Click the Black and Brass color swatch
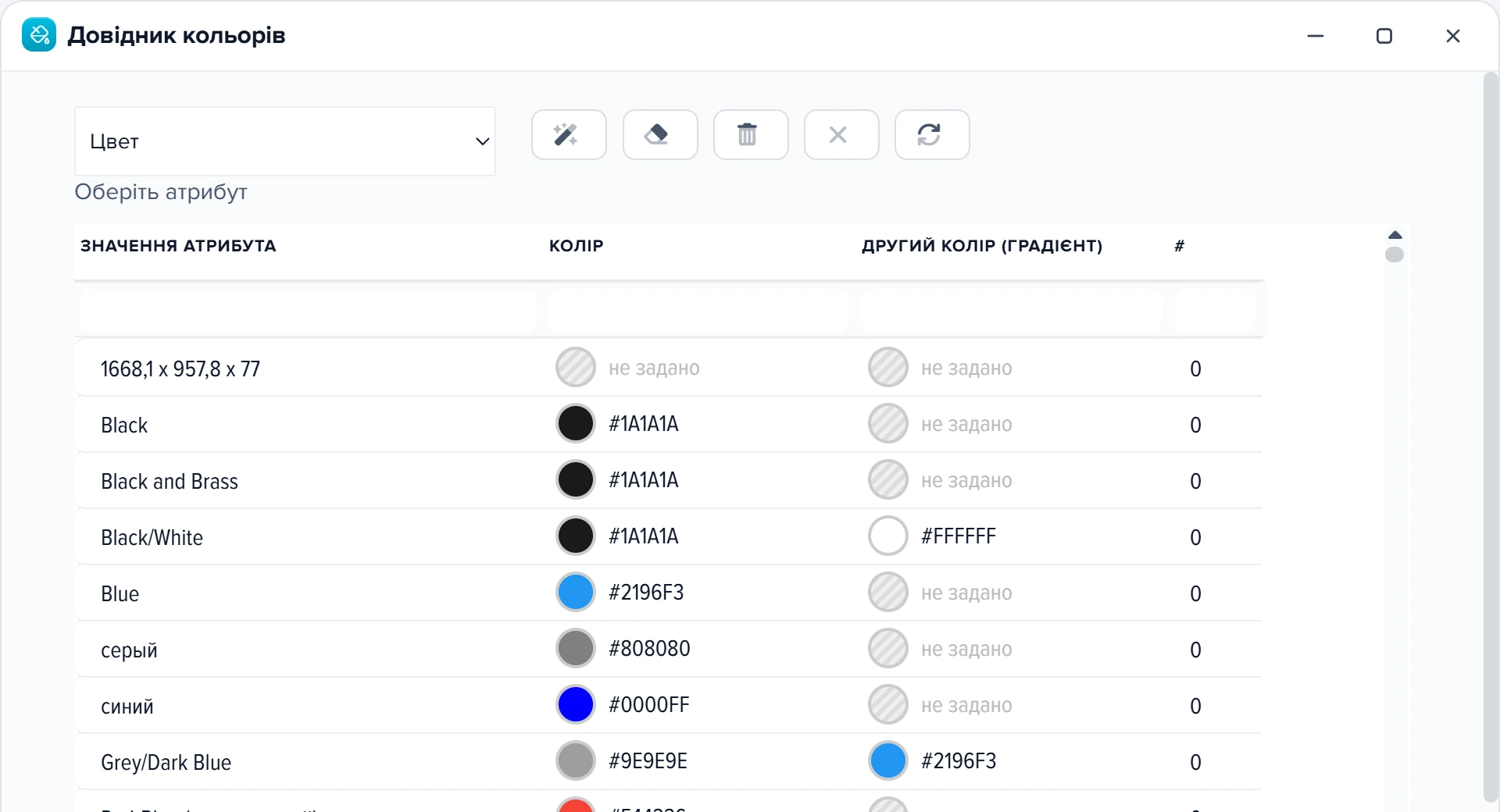The image size is (1500, 812). pyautogui.click(x=576, y=480)
